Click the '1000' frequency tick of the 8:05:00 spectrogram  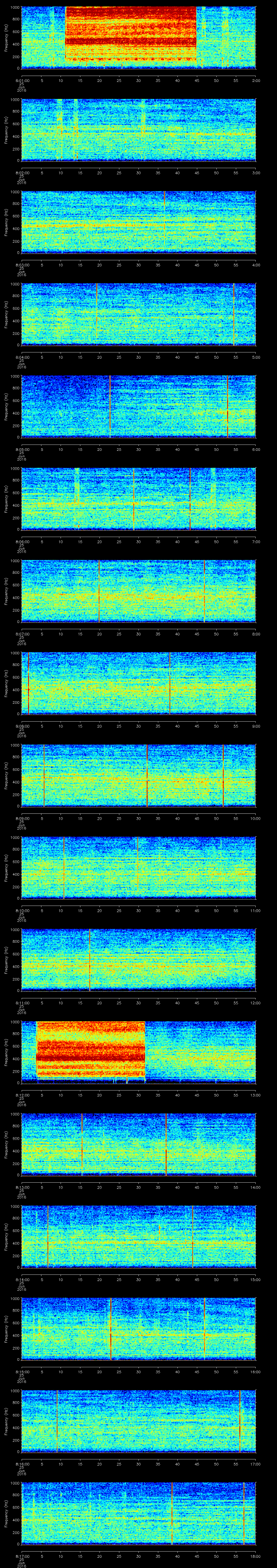(15, 376)
